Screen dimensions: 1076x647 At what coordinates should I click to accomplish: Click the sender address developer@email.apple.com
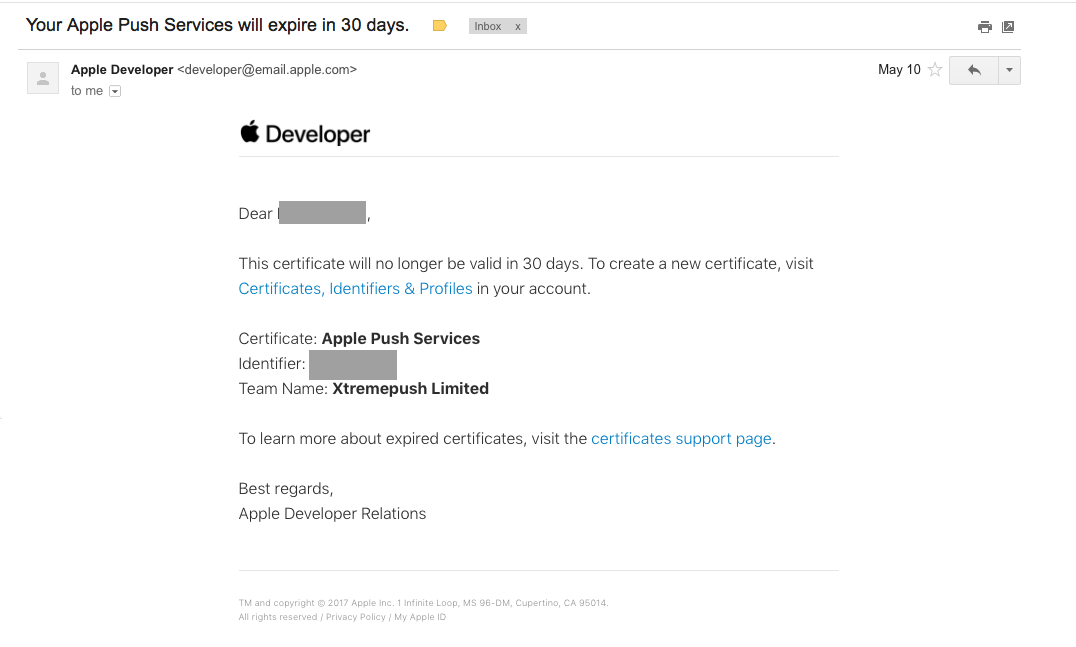tap(267, 69)
